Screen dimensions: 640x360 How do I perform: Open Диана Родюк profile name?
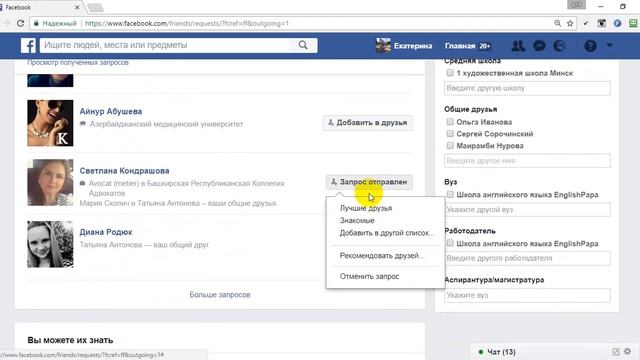[106, 232]
